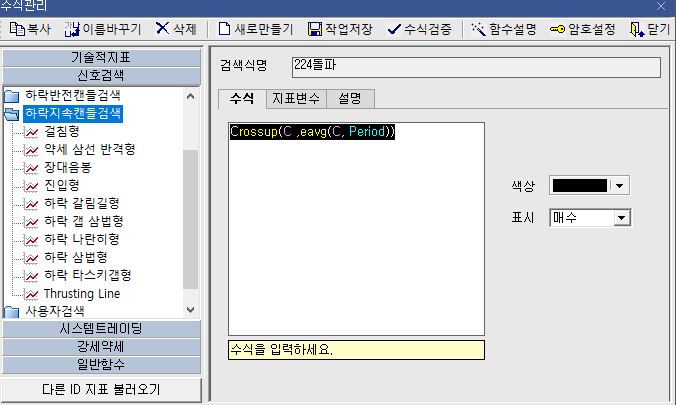Click the 수식검증 checkmark icon
This screenshot has width=676, height=405.
coord(394,29)
